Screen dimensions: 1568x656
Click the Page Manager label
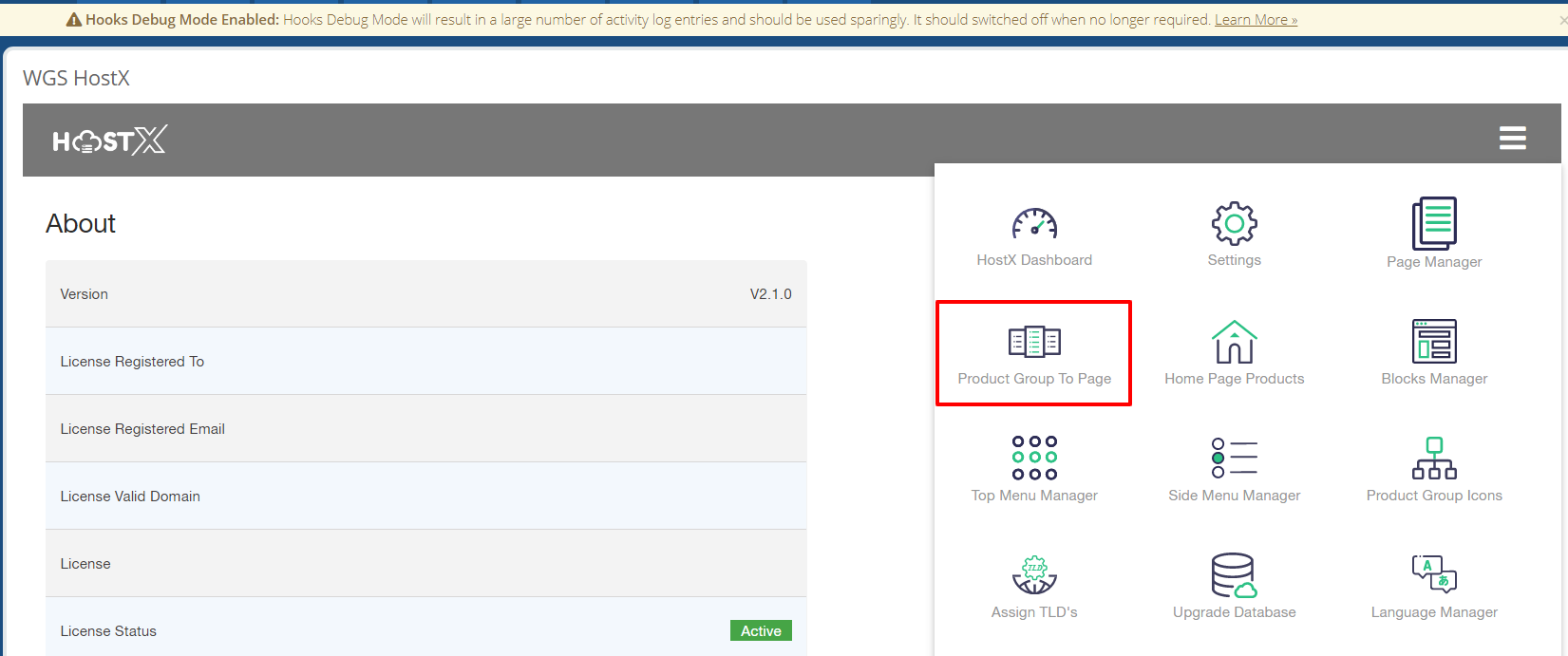1434,262
